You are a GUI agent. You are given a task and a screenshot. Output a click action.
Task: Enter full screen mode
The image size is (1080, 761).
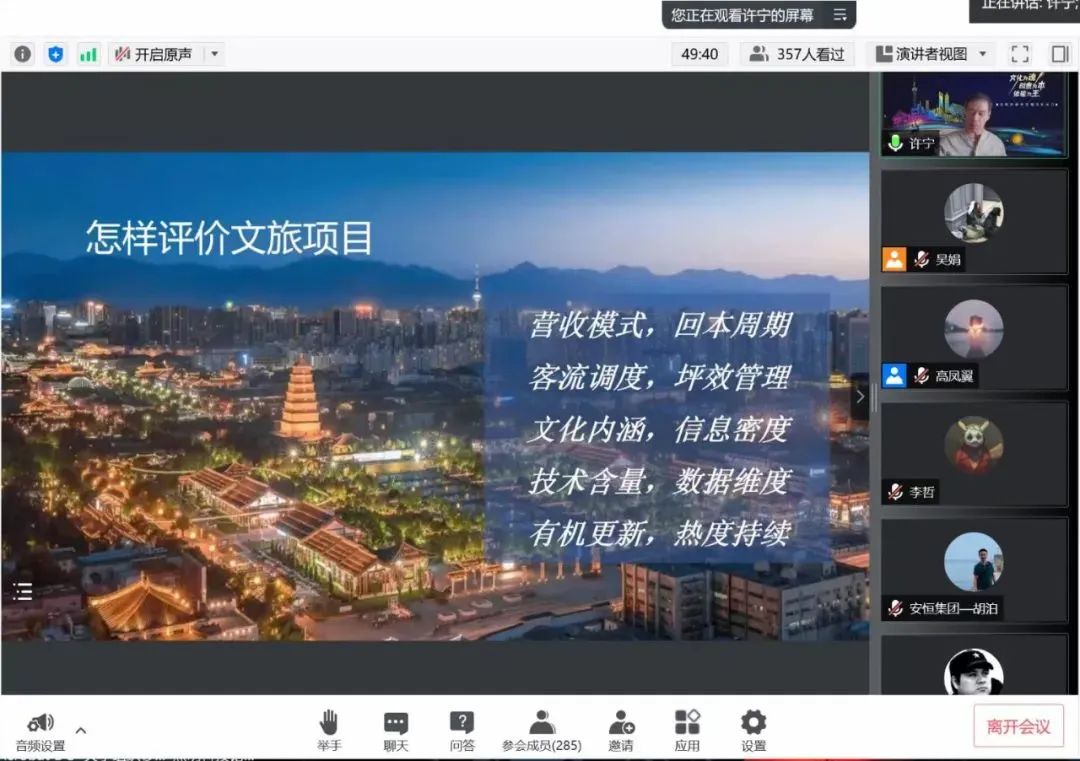pyautogui.click(x=1019, y=54)
